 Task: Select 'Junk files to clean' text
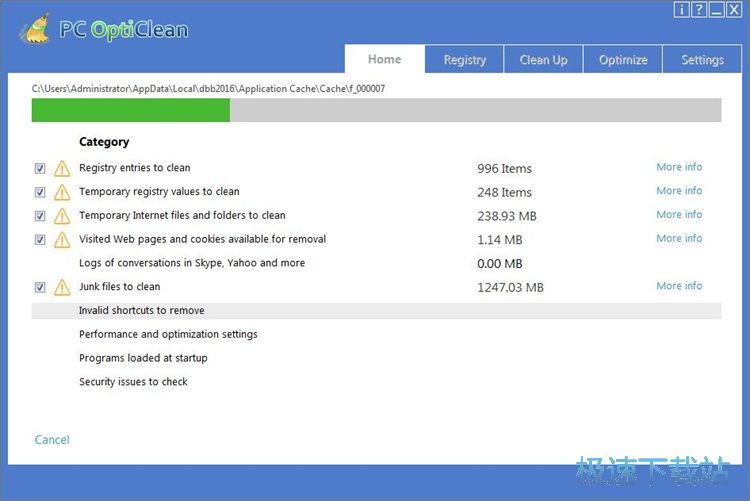point(120,287)
